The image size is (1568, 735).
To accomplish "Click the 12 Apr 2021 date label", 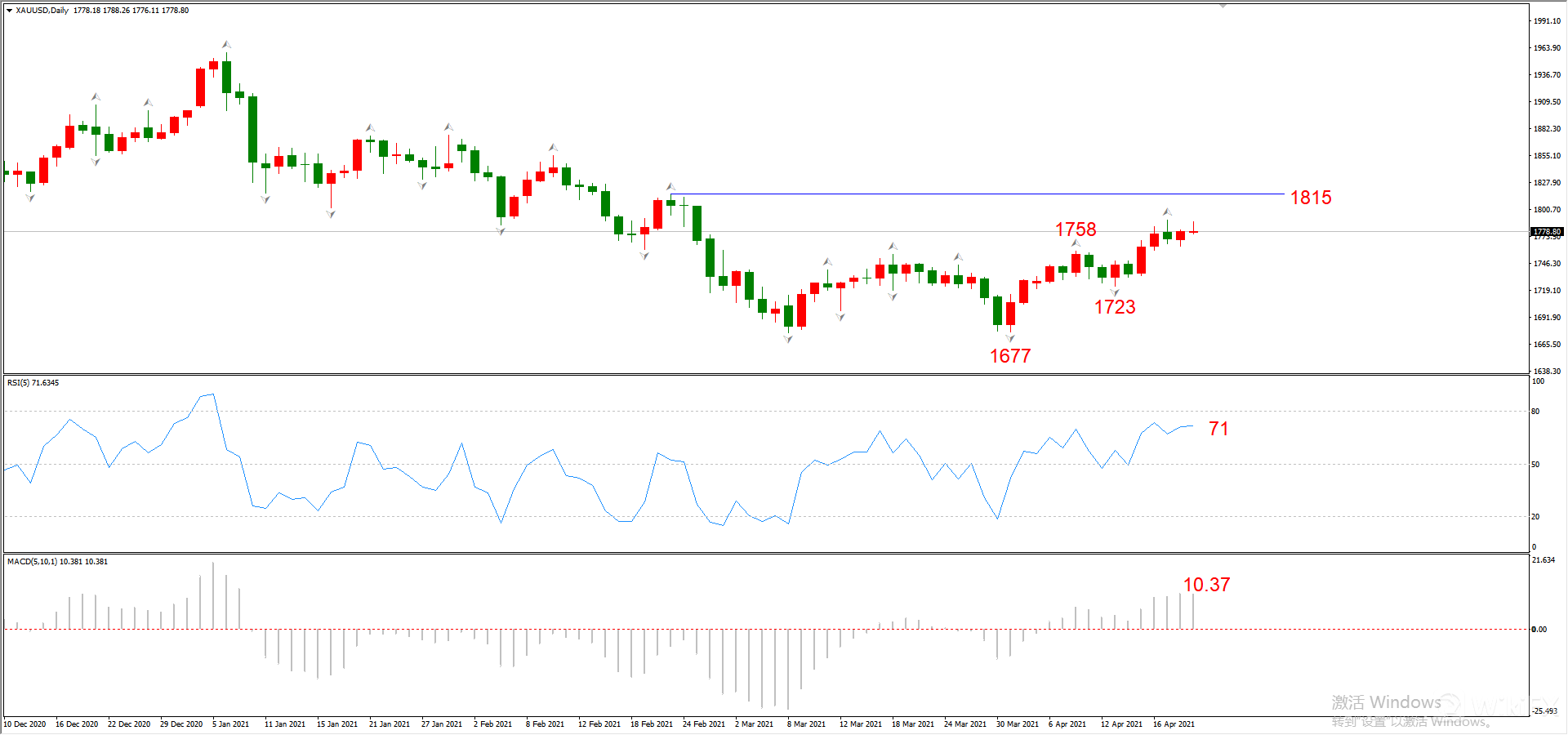I will [1121, 724].
